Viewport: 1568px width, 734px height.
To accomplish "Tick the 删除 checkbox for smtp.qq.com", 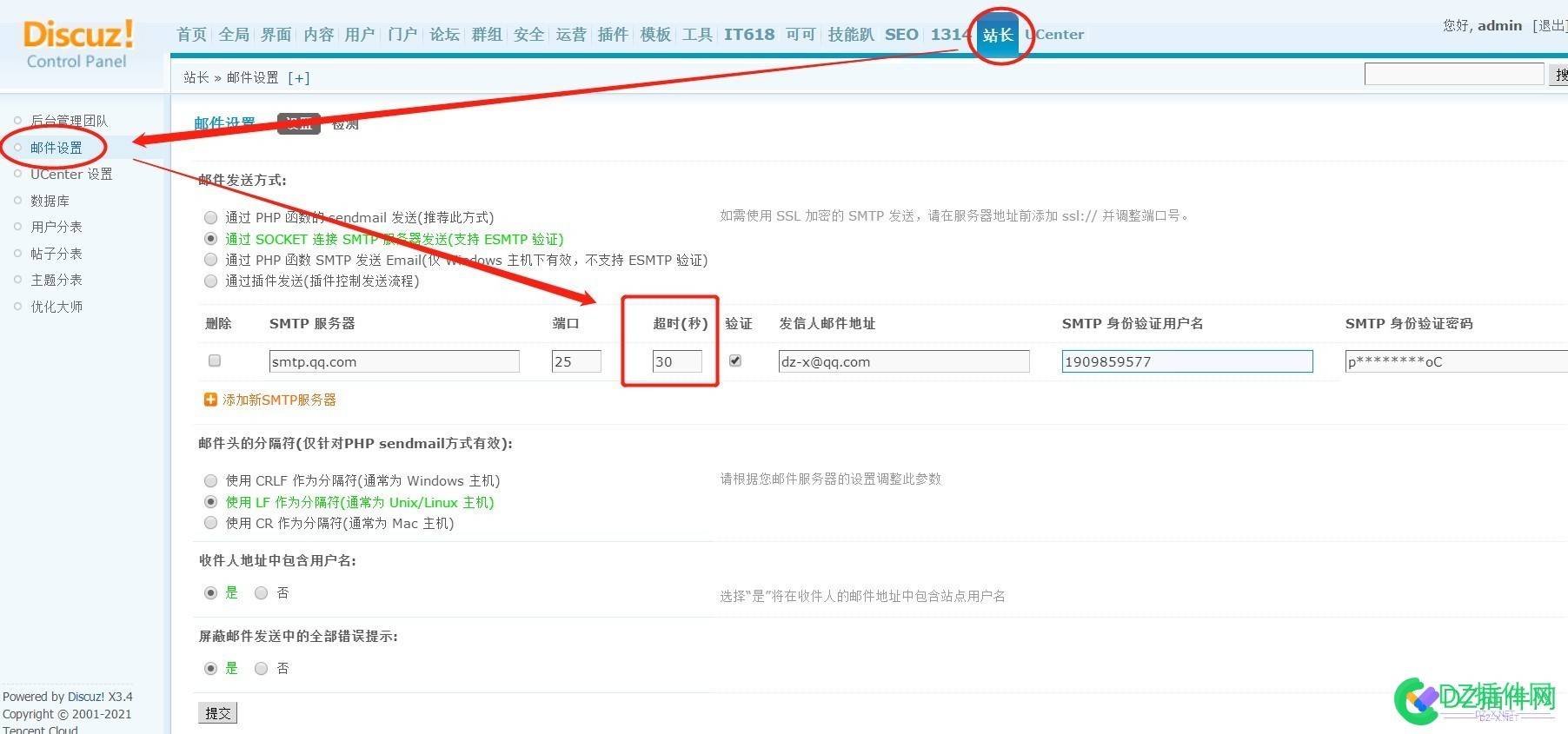I will click(x=215, y=360).
